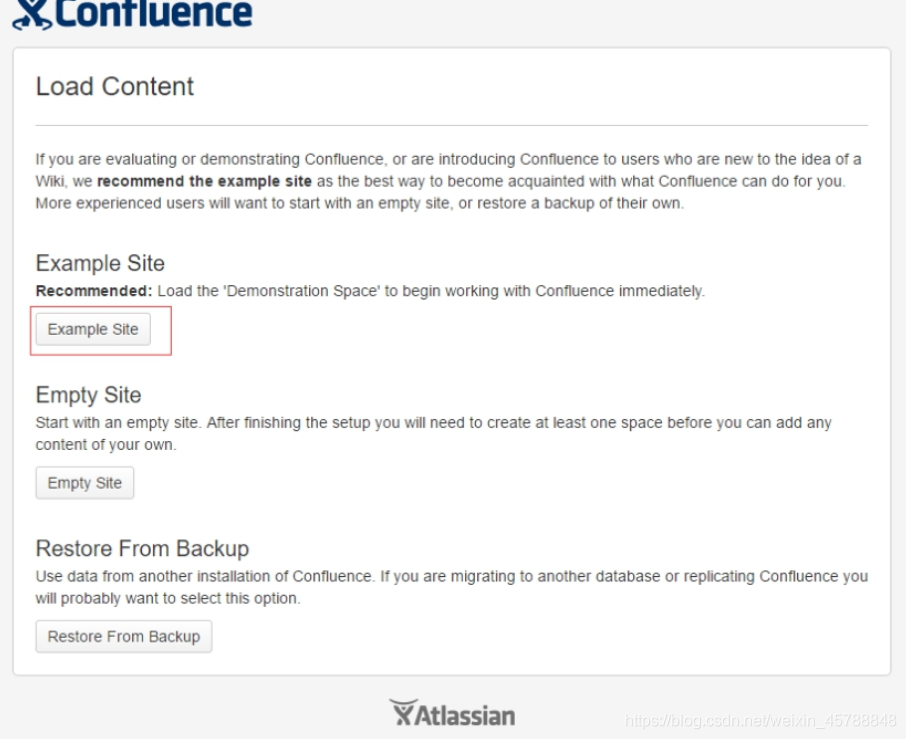Click the bold 'Recommended:' label
Viewport: 906px width, 739px height.
pos(94,291)
